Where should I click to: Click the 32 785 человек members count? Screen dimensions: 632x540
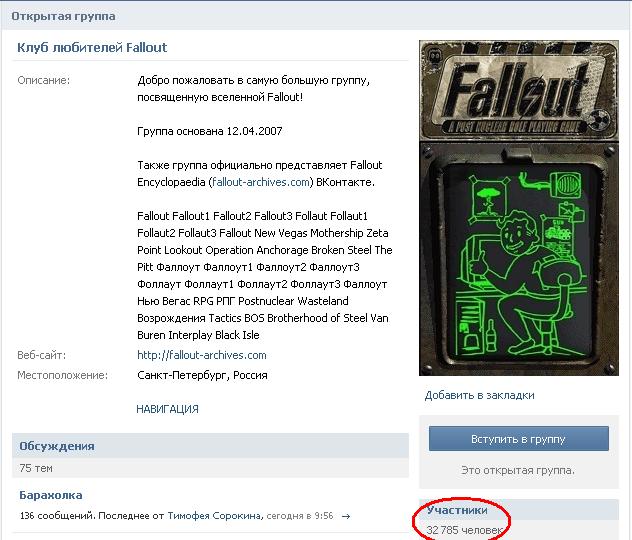click(464, 530)
